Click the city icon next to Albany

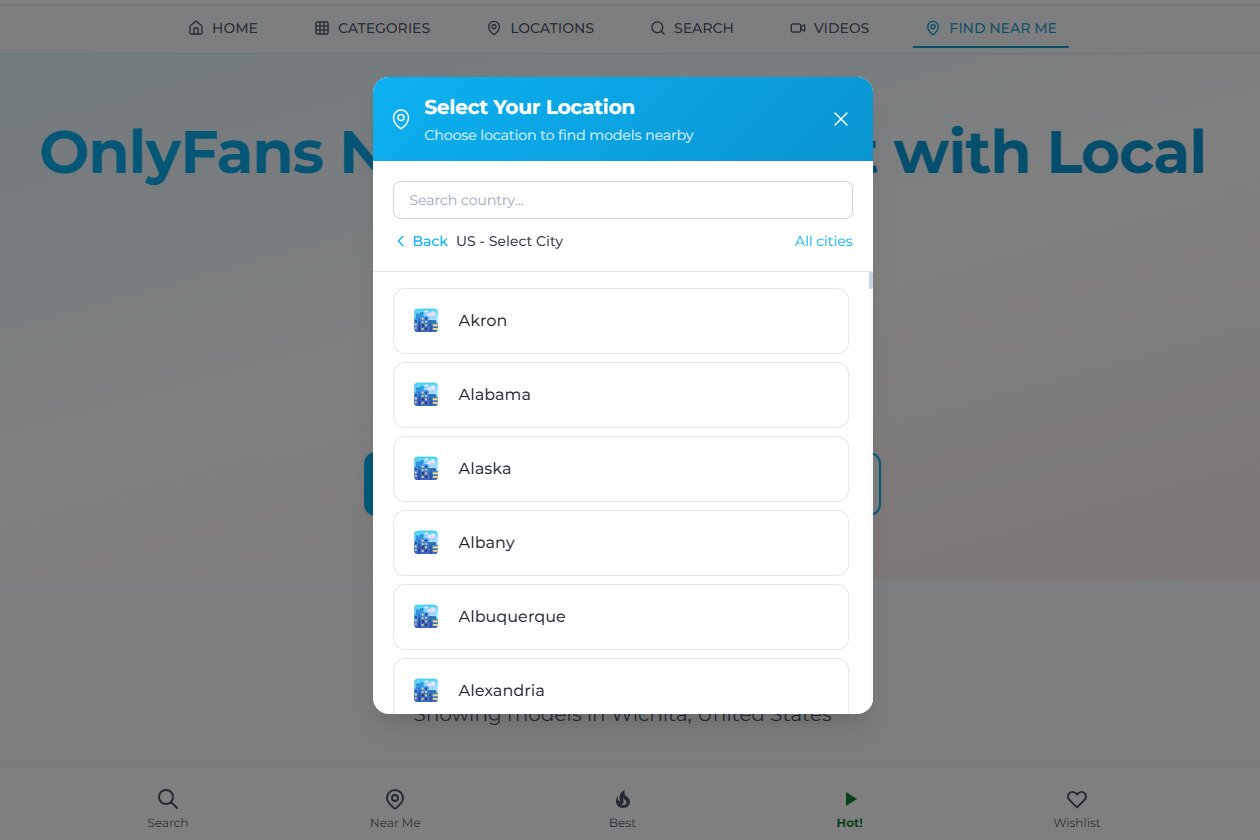click(x=426, y=543)
